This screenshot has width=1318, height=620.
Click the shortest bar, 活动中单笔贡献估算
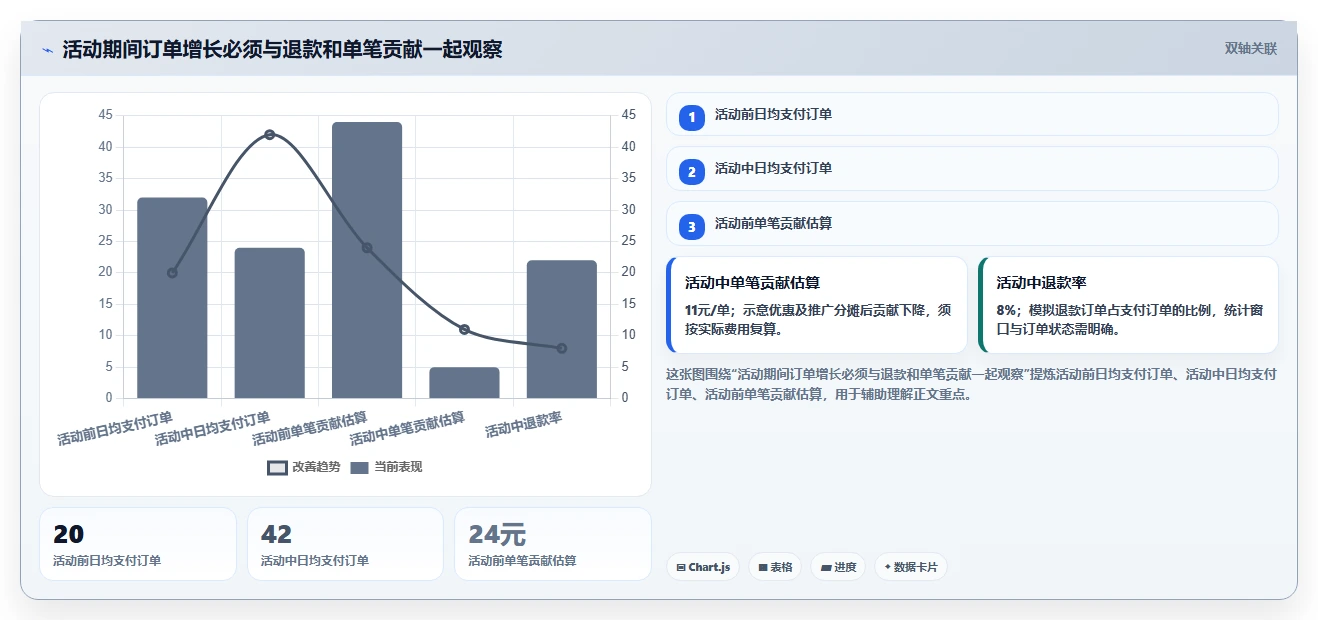click(464, 383)
